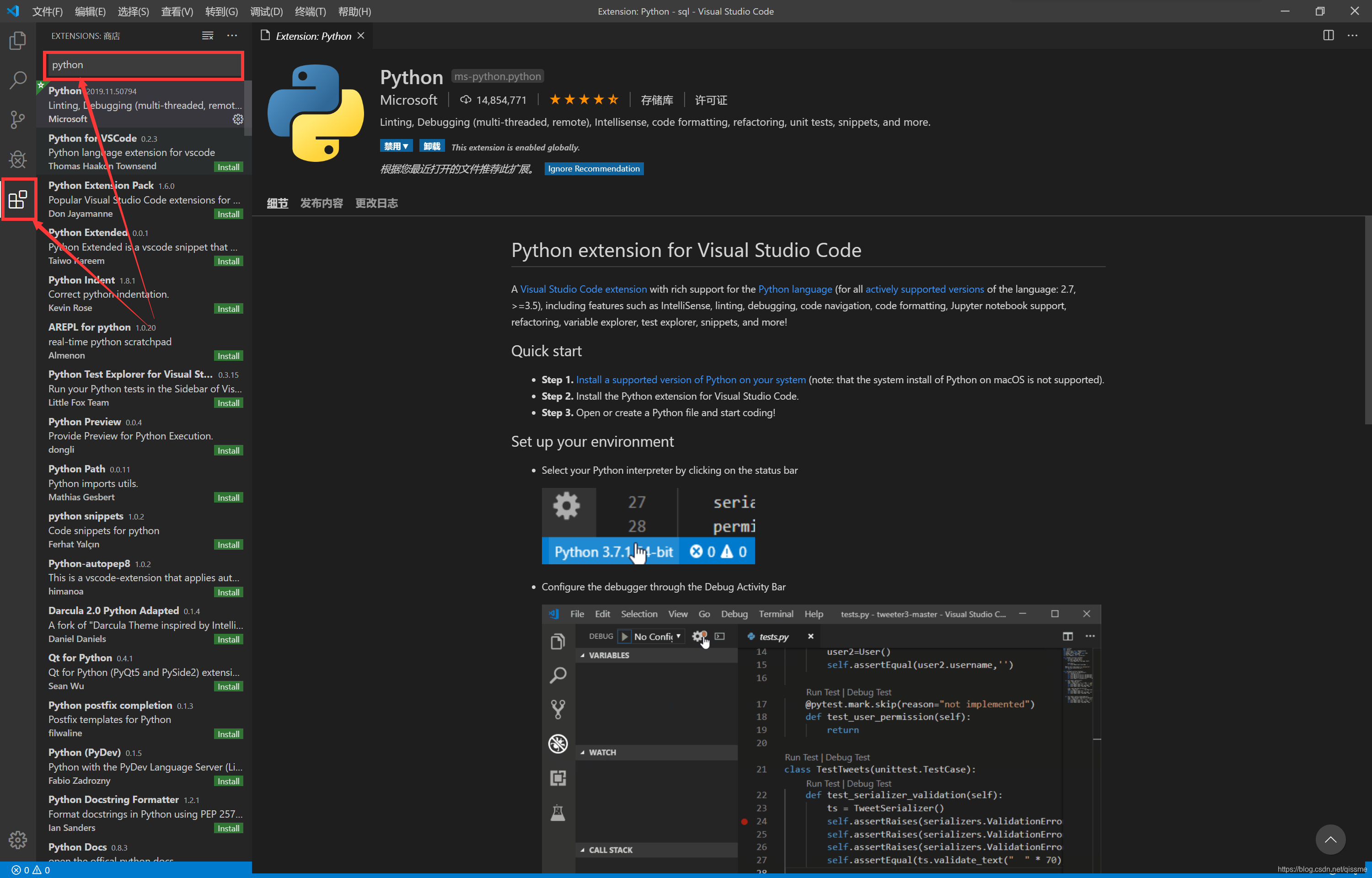Install Qt for Python extension
1372x878 pixels.
[x=229, y=687]
